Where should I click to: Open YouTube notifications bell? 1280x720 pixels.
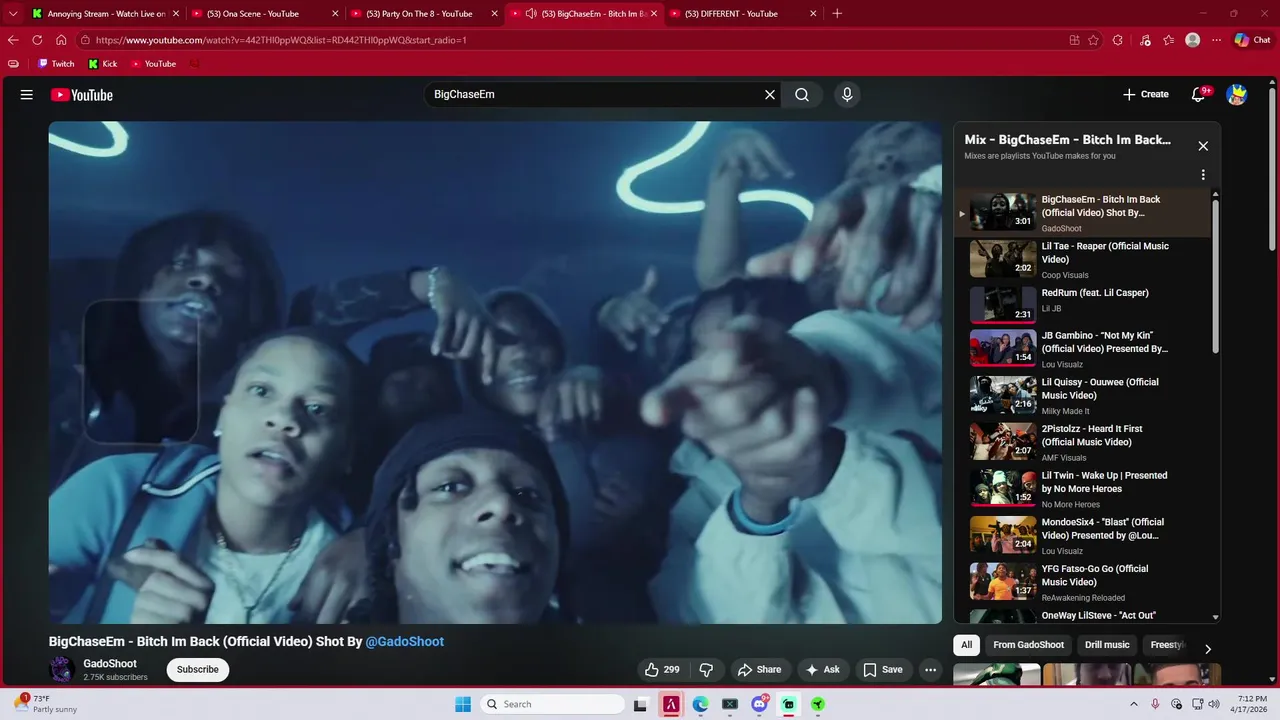click(1198, 95)
